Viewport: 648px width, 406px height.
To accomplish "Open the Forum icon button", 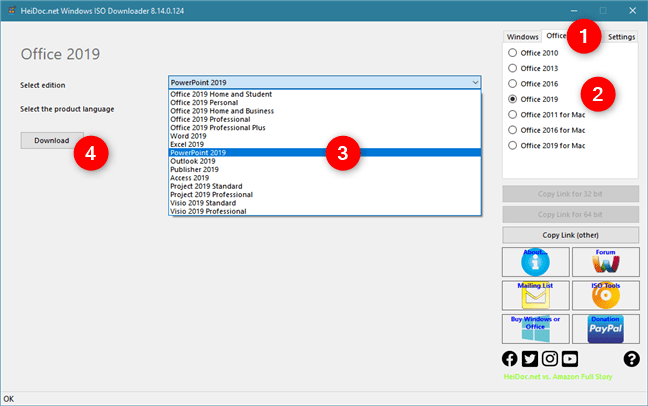I will click(x=605, y=262).
